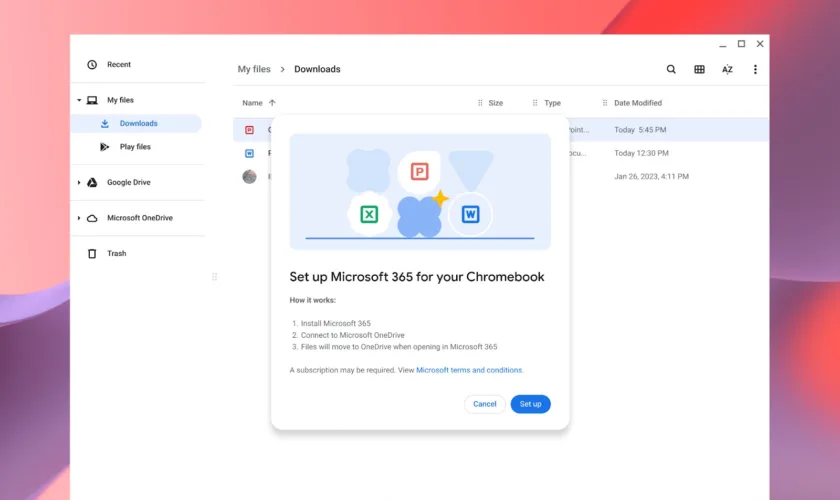840x500 pixels.
Task: Open AZ sort options
Action: click(727, 69)
